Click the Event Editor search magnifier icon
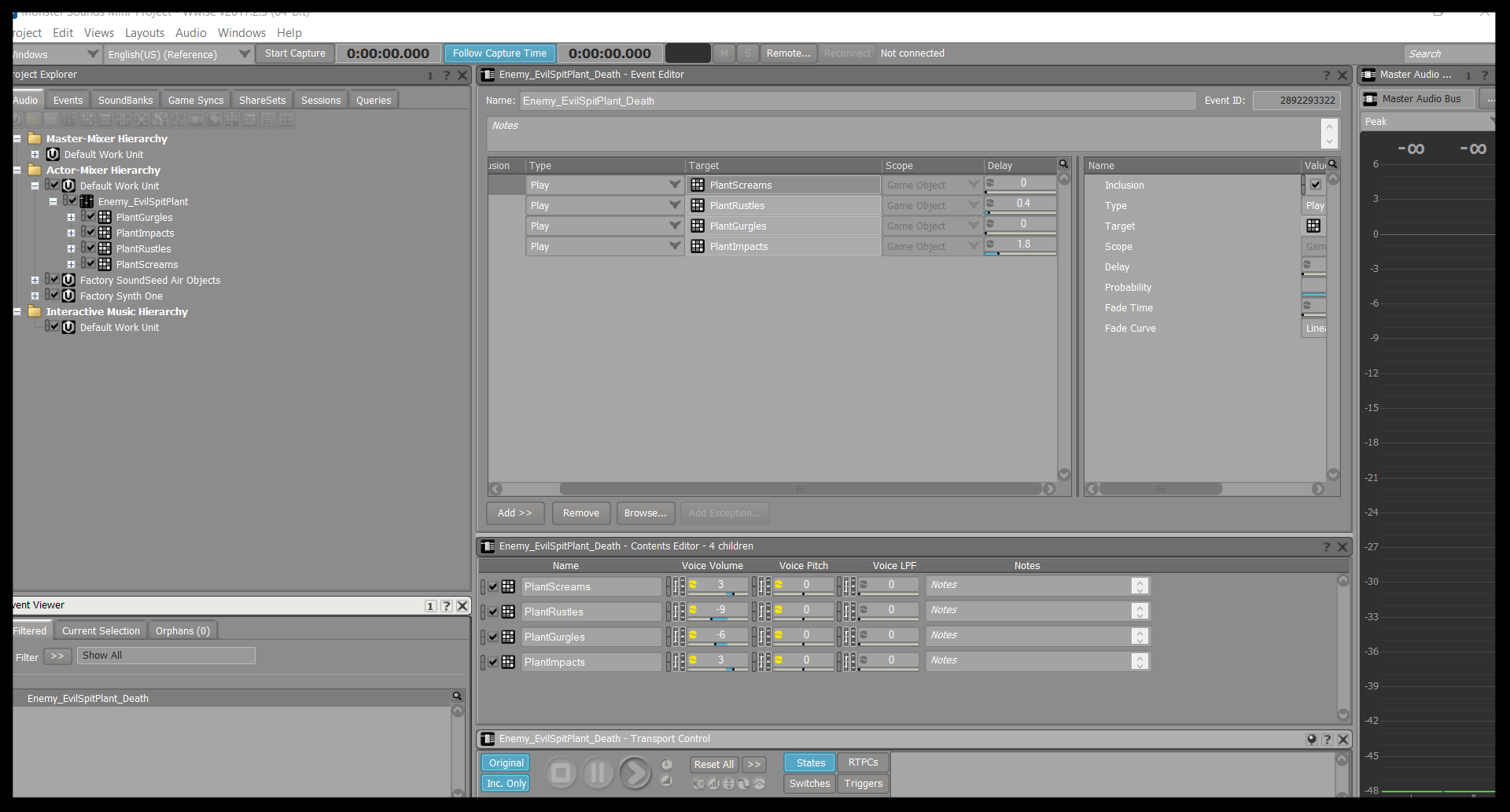Image resolution: width=1510 pixels, height=812 pixels. (x=1063, y=164)
